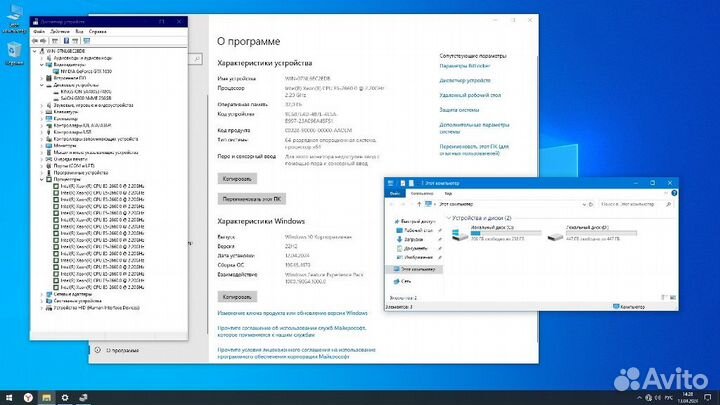Click the Up arrow in Explorer navigation bar
Viewport: 720px width, 405px height.
coord(419,204)
